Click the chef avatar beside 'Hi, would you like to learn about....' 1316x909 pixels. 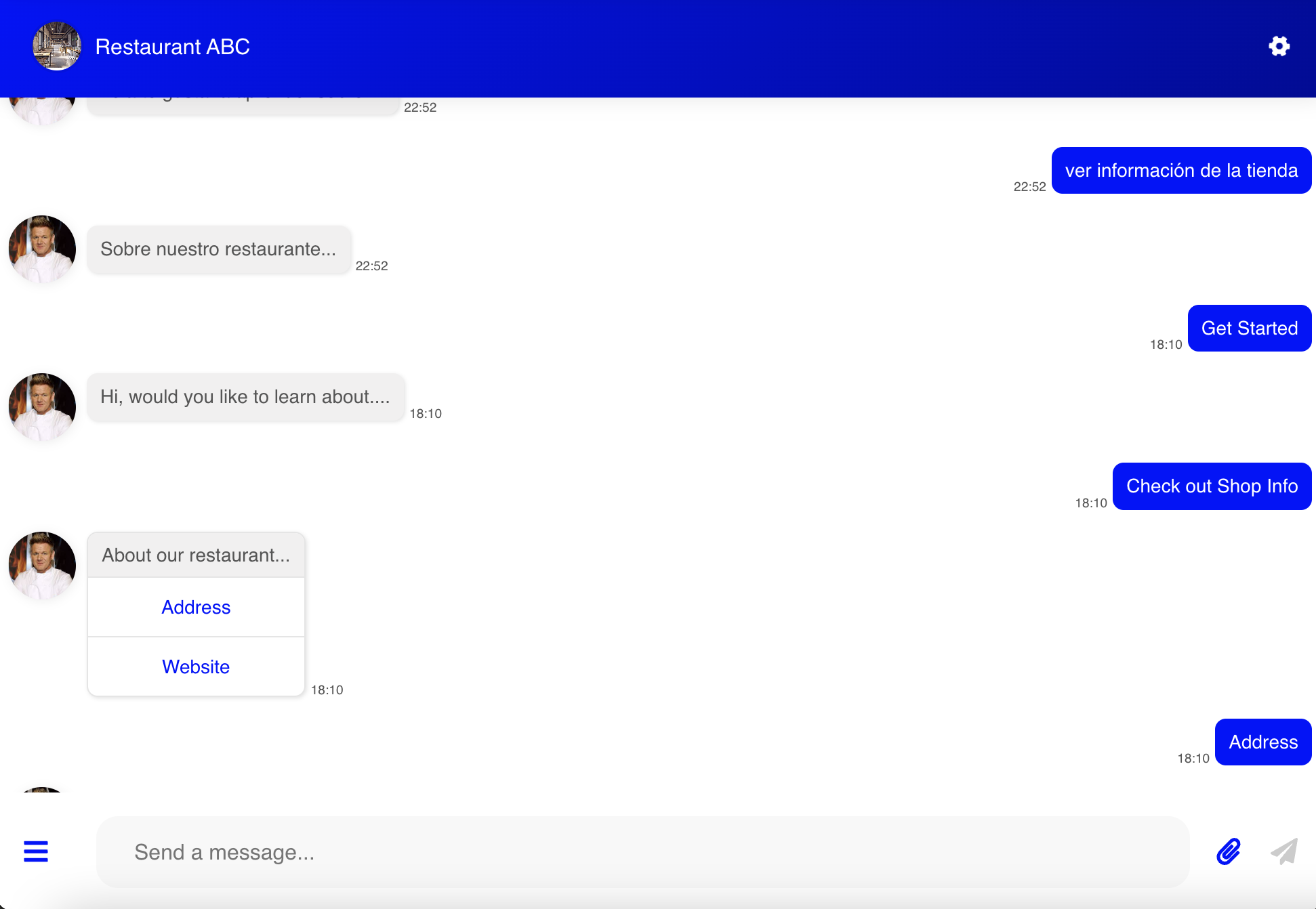pos(41,406)
